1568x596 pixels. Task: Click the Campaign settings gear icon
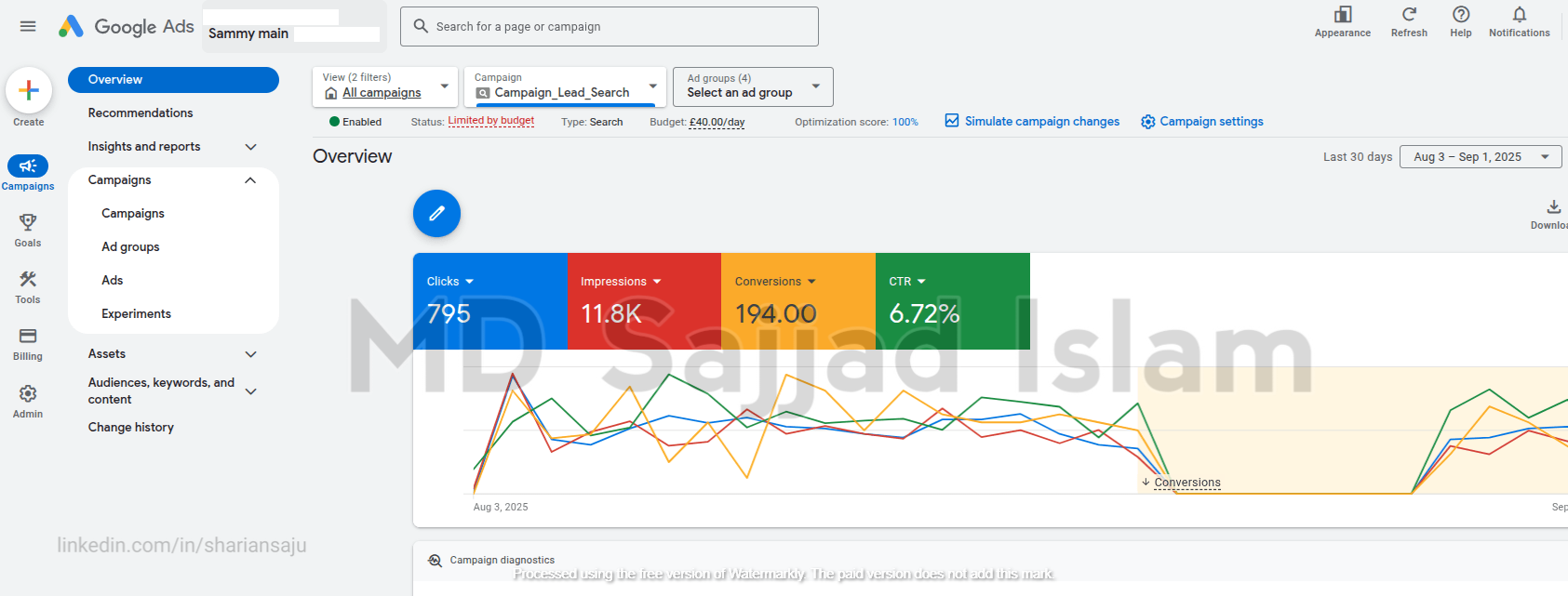(1148, 122)
